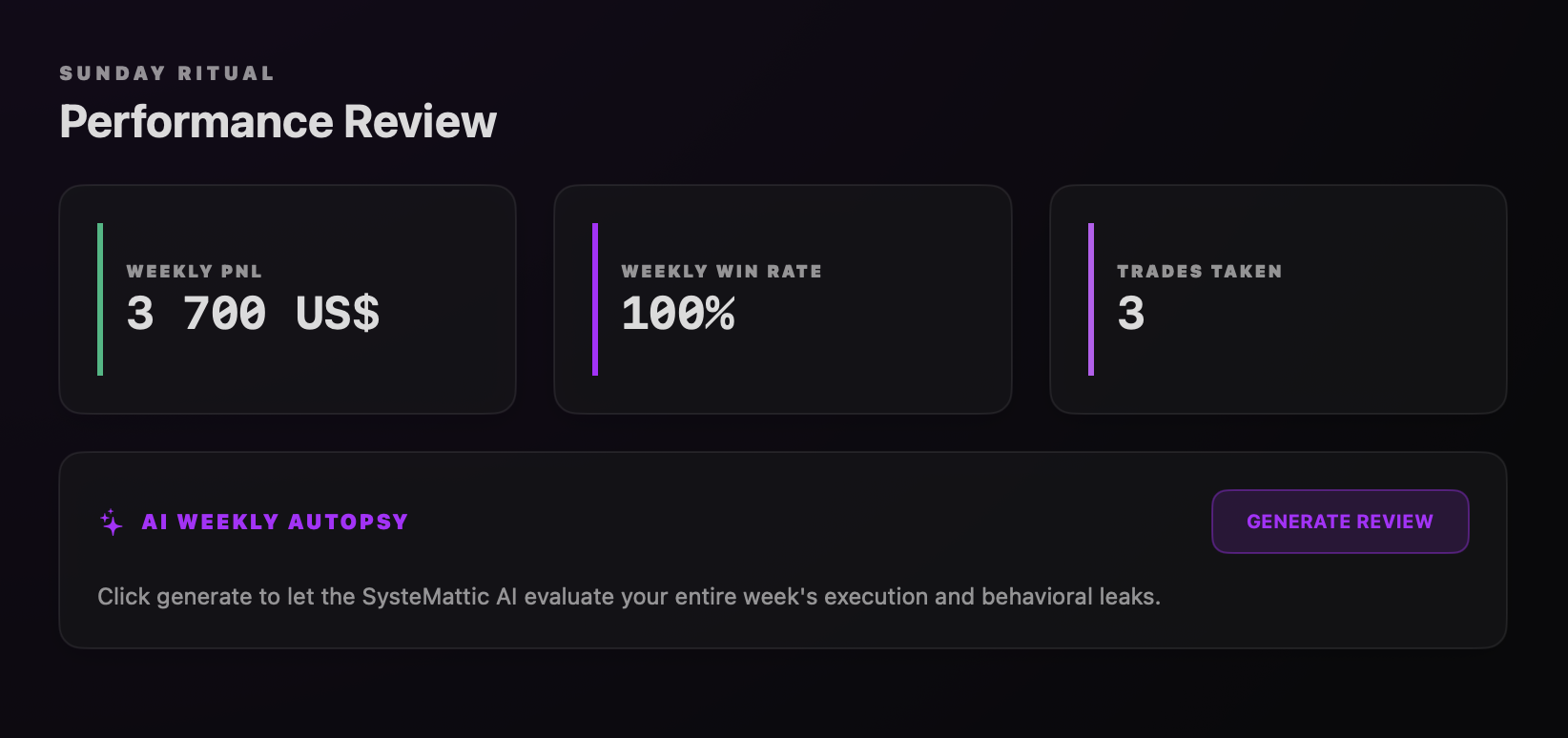
Task: Click the Performance Review page title
Action: (x=278, y=122)
